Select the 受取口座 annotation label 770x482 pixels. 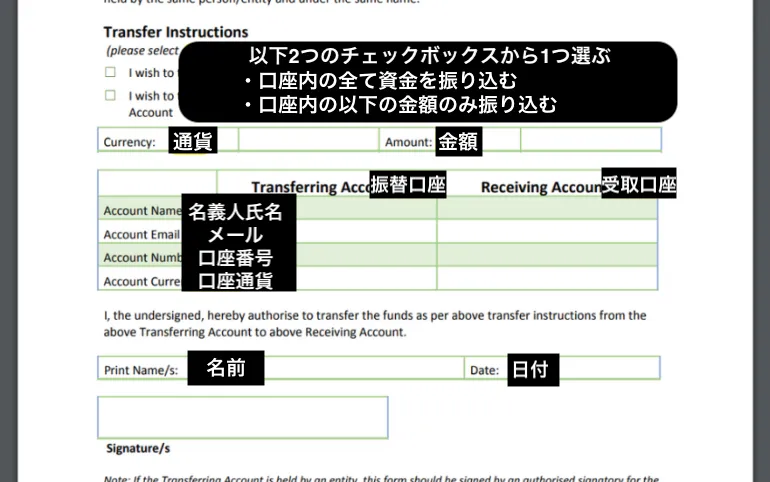(x=639, y=184)
